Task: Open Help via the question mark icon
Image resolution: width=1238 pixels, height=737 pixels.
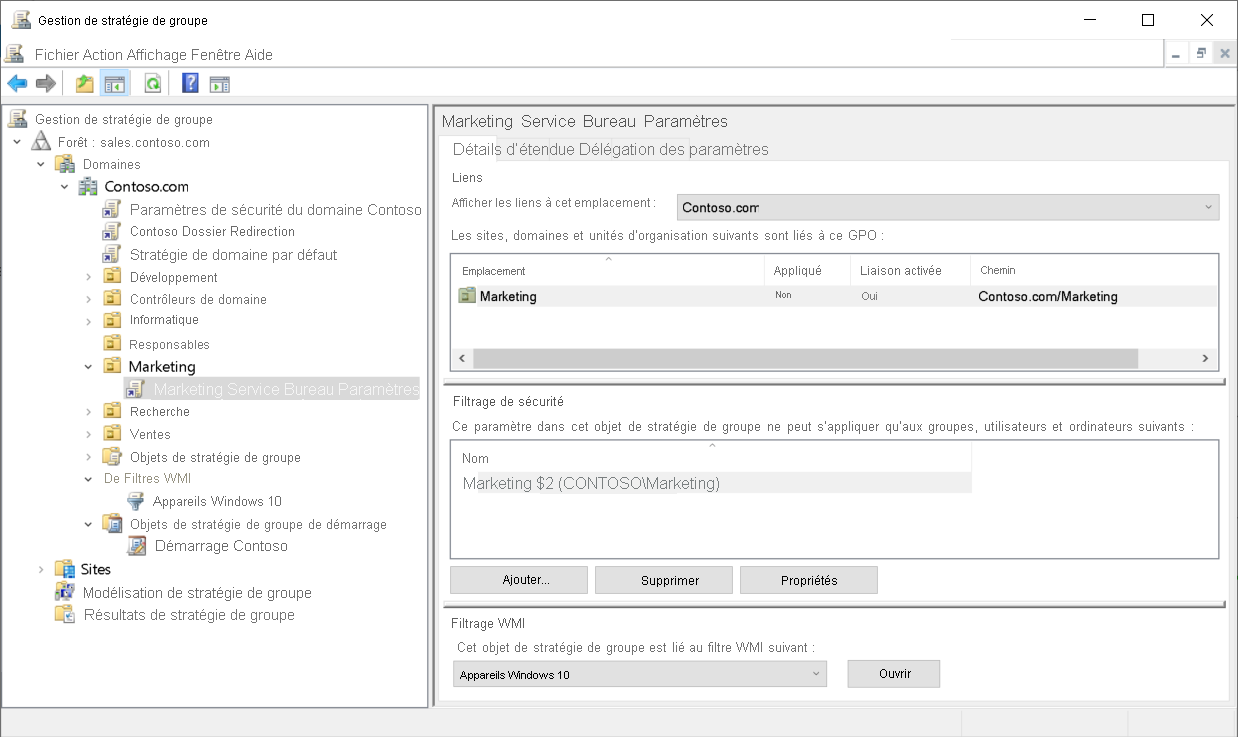Action: click(189, 83)
